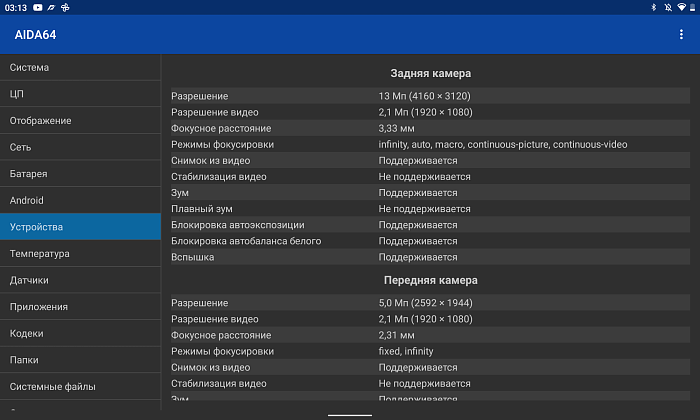Open the ЦП section
Viewport: 700px width, 420px height.
80,94
